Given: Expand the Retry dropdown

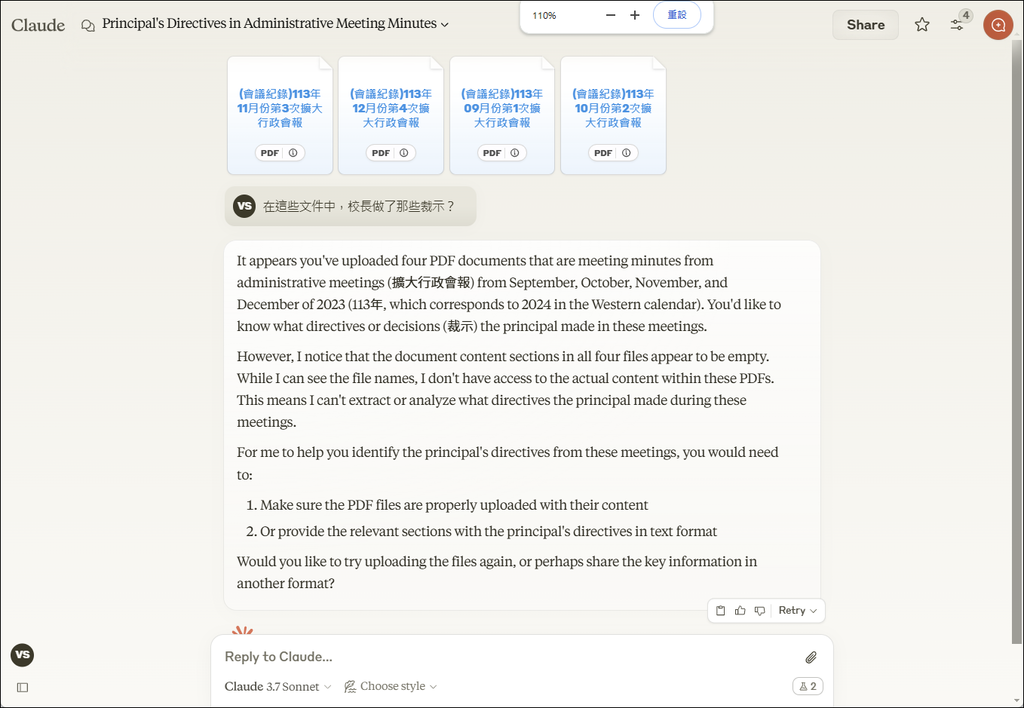Looking at the screenshot, I should click(x=798, y=610).
